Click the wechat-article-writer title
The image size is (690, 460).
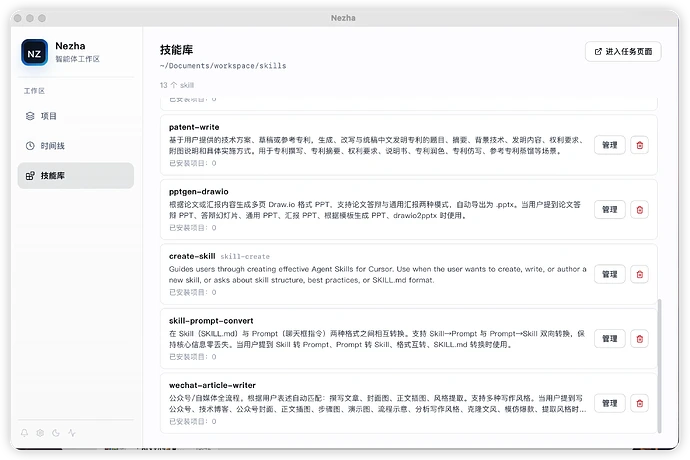(212, 386)
